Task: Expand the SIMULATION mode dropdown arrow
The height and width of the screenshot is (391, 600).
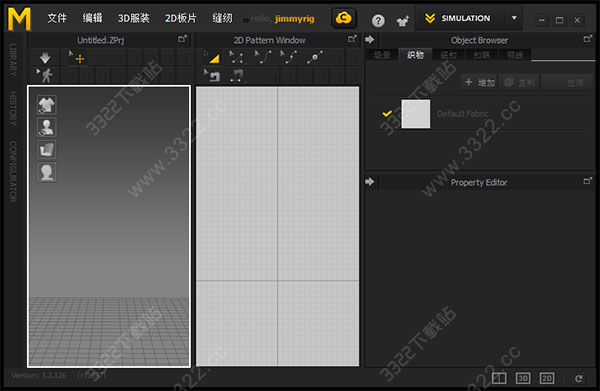Action: (x=514, y=18)
